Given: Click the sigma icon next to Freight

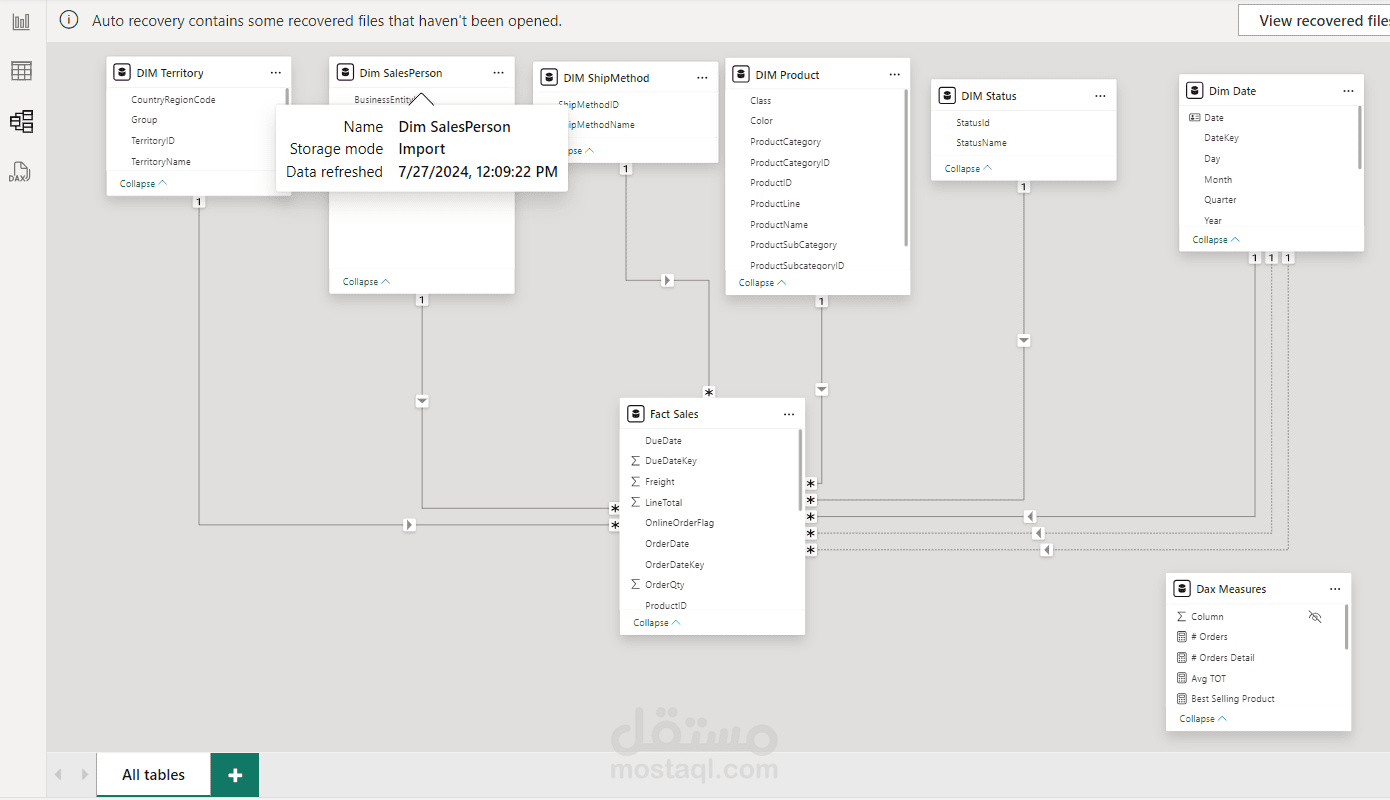Looking at the screenshot, I should [635, 482].
